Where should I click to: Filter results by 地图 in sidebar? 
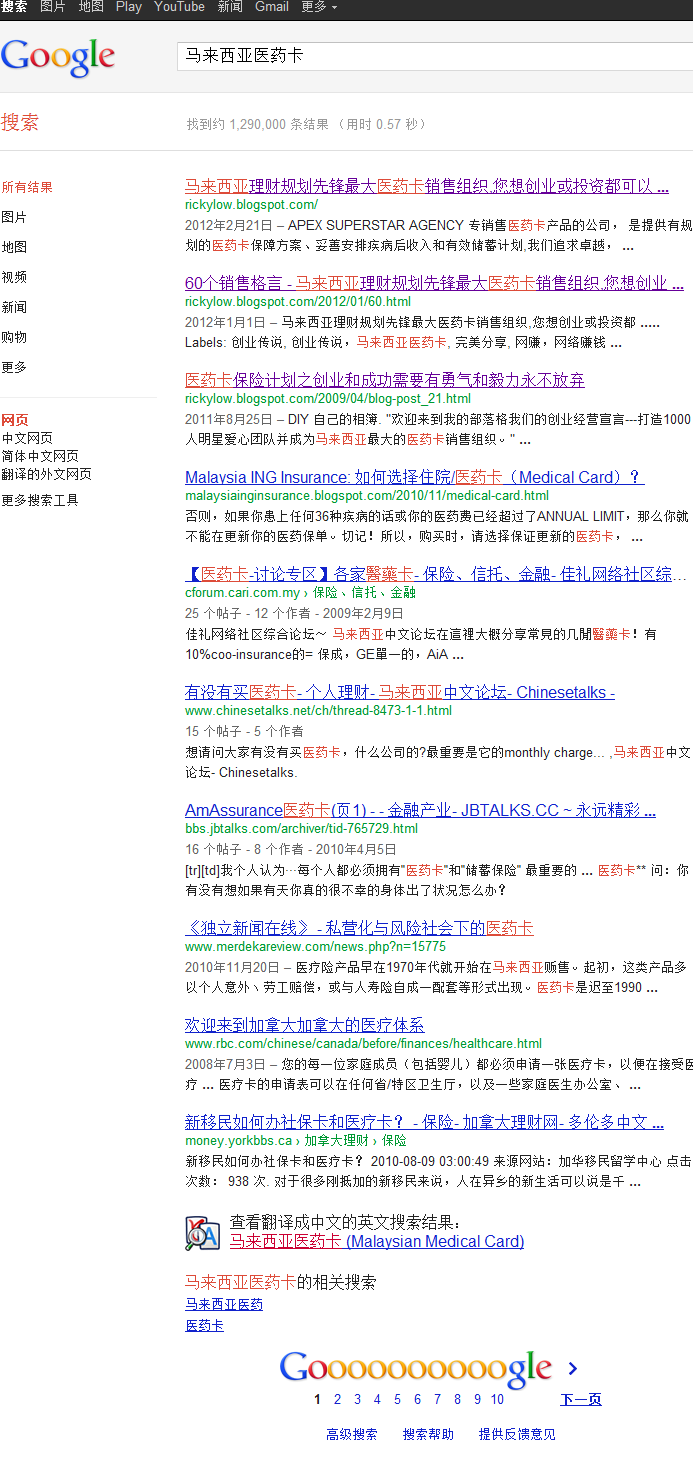click(14, 247)
